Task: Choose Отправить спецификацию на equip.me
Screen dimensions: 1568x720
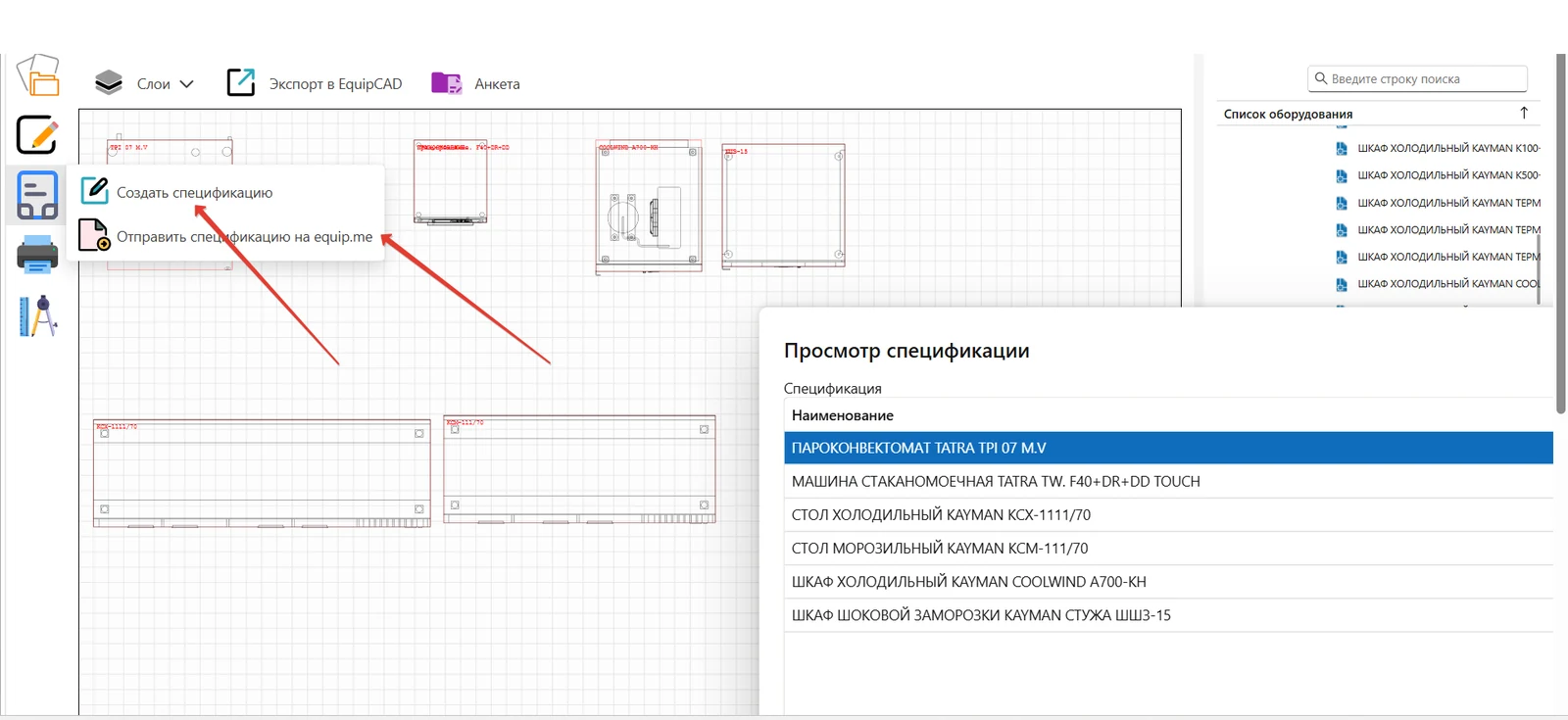Action: [226, 236]
